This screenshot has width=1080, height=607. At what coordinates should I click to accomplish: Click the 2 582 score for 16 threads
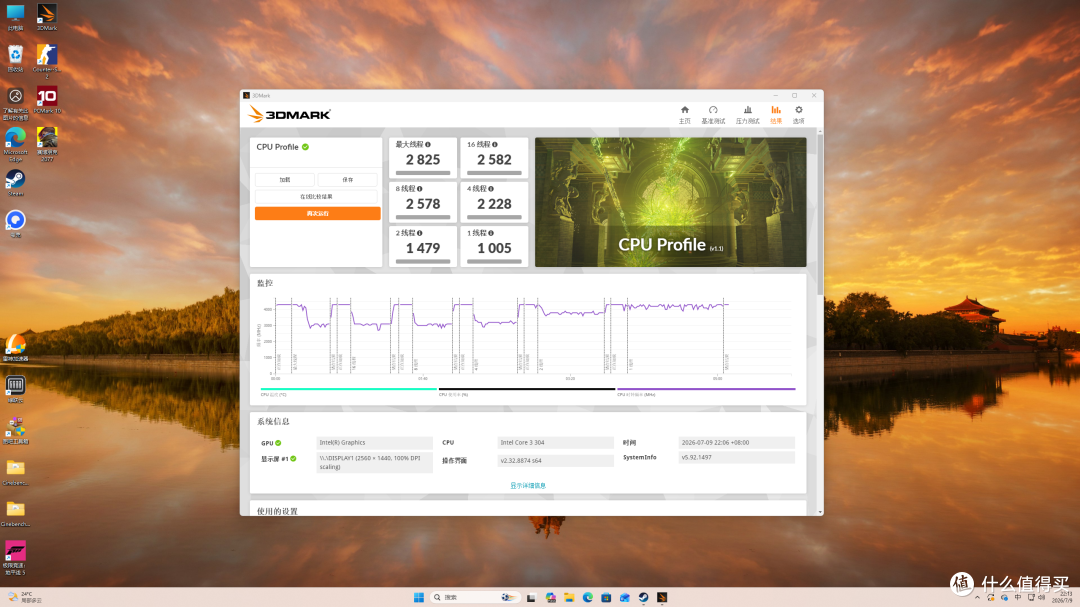click(495, 160)
